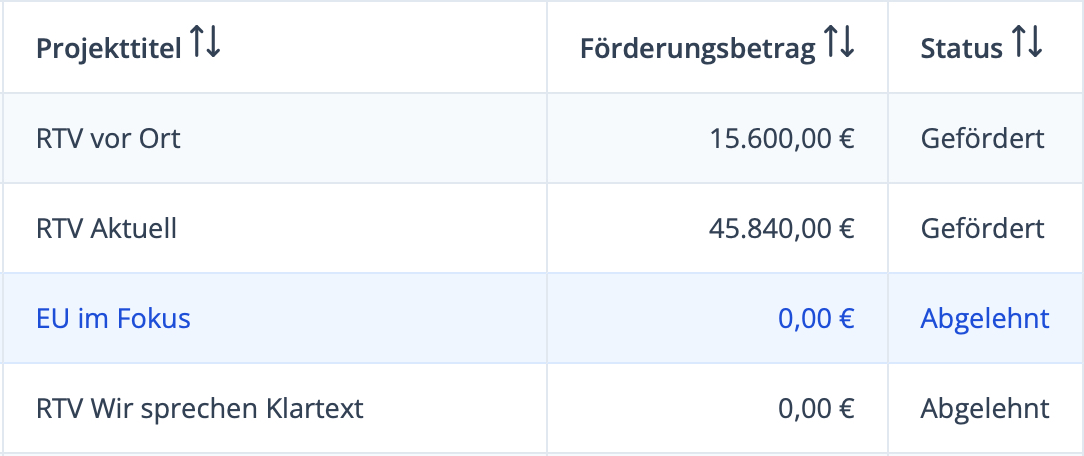The height and width of the screenshot is (456, 1084).
Task: Click empty space in the RTV vor Ort title cell
Action: tap(380, 138)
